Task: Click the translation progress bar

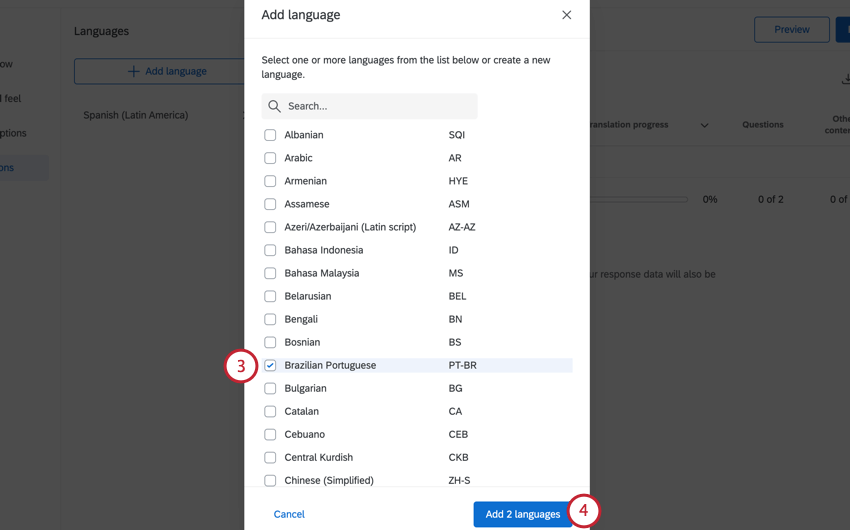Action: [638, 200]
